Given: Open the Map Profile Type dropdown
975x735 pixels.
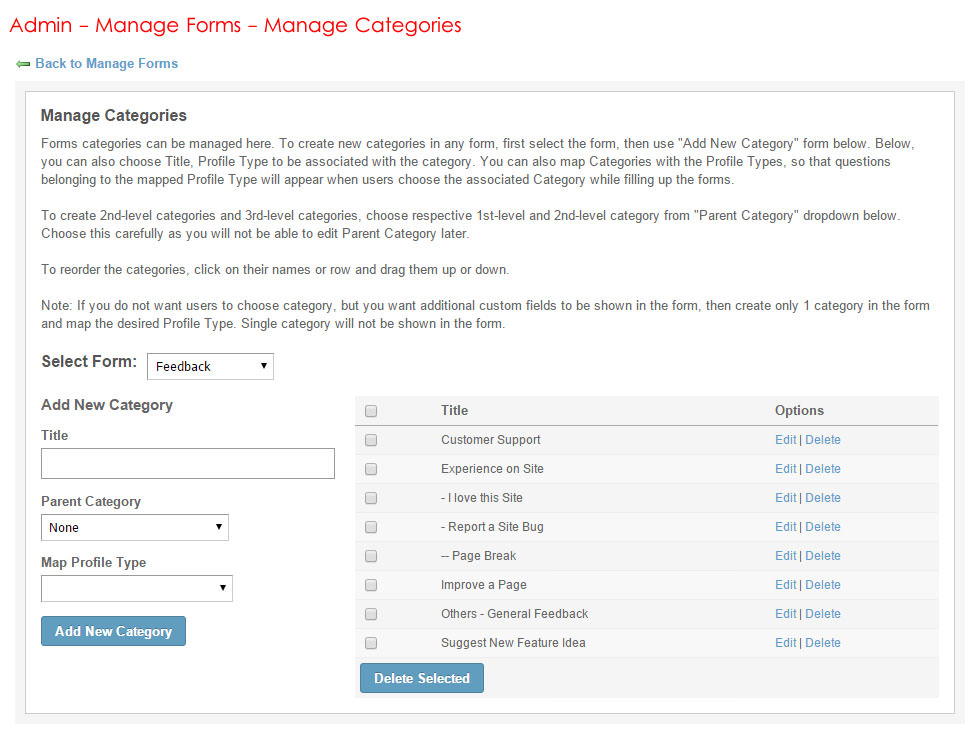Looking at the screenshot, I should [136, 588].
